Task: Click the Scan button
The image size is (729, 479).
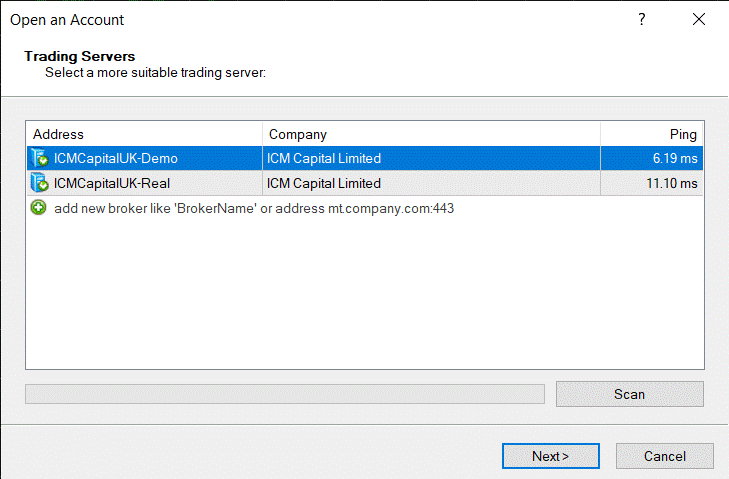Action: (x=630, y=394)
